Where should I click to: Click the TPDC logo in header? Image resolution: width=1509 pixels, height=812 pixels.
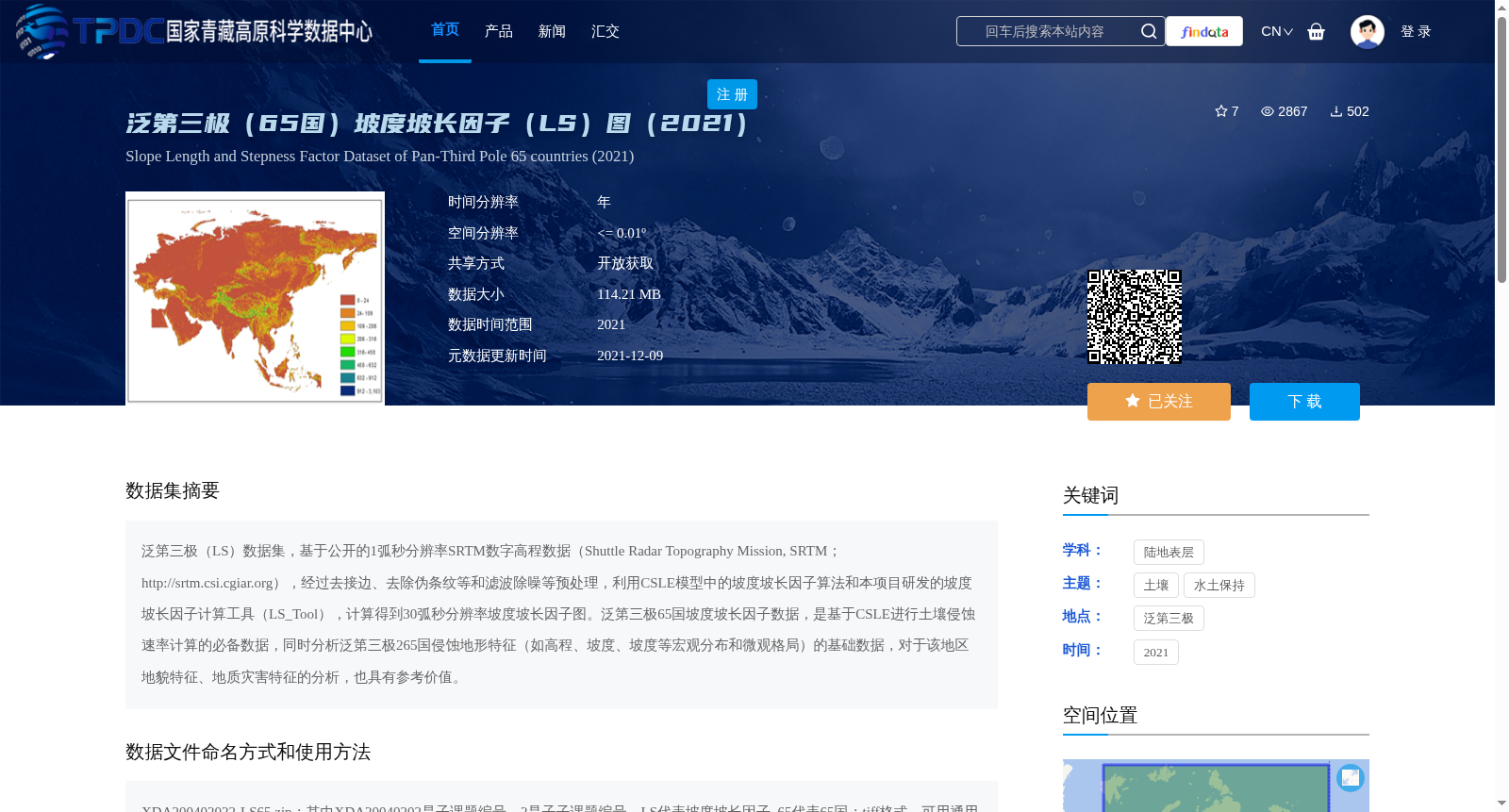pos(193,31)
